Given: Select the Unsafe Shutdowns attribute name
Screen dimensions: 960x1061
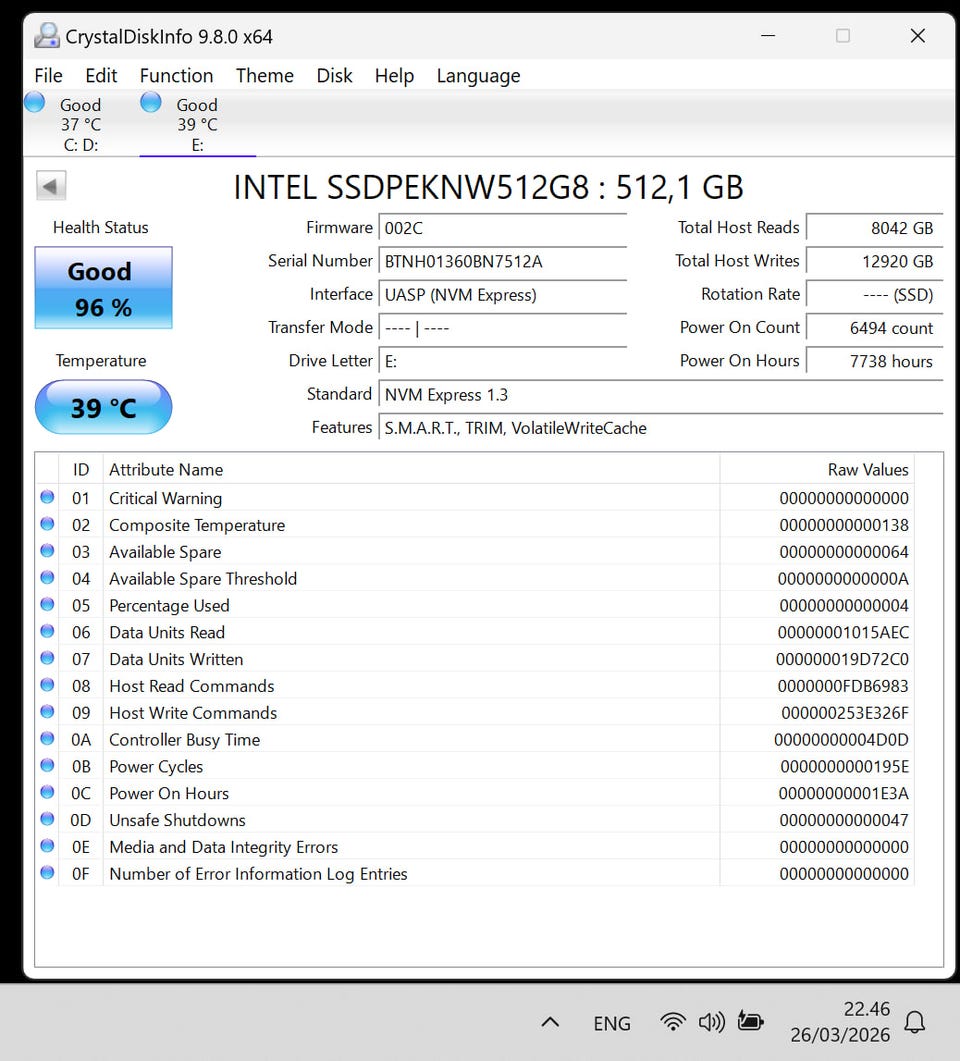Looking at the screenshot, I should point(177,819).
